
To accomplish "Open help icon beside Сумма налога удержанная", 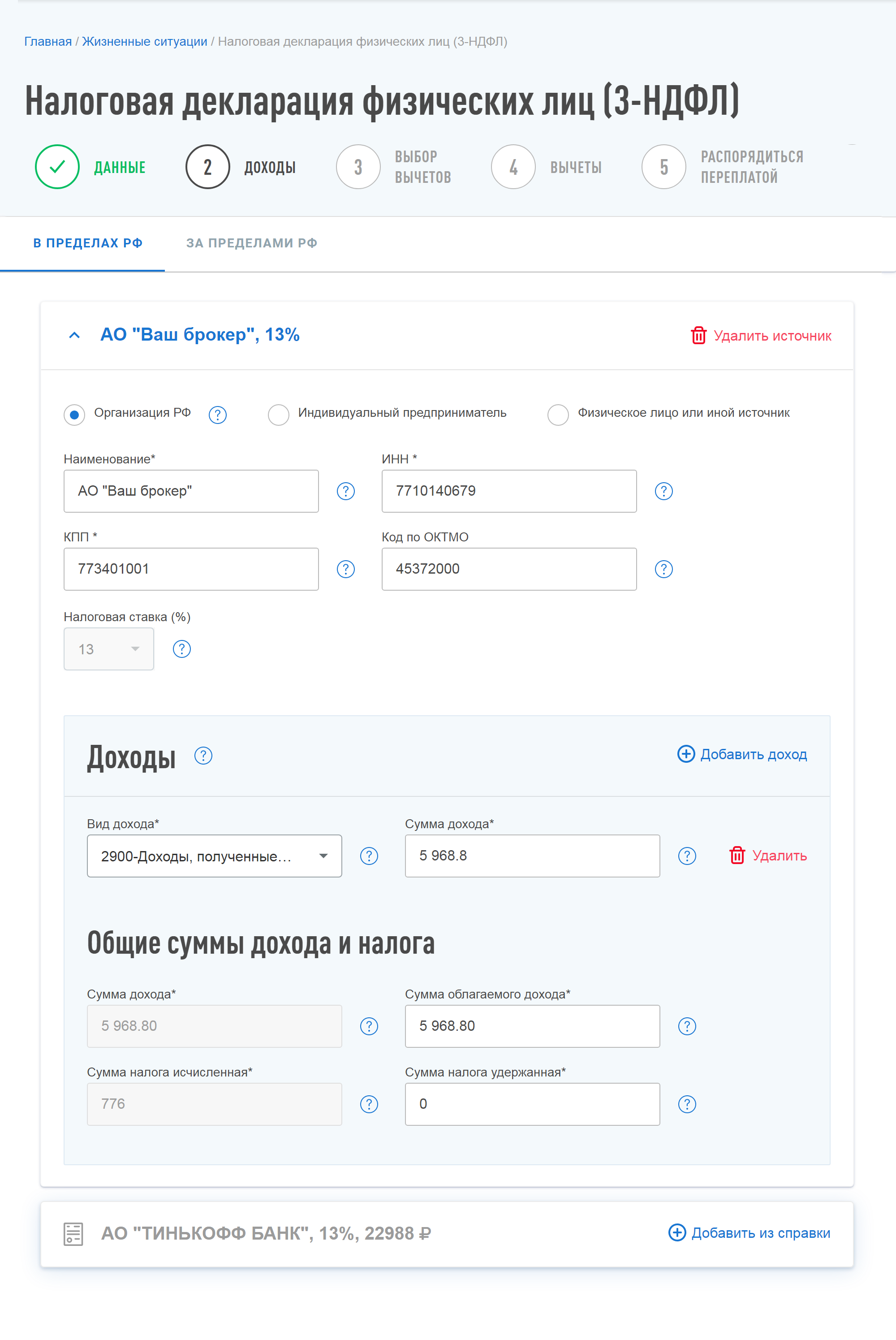I will pyautogui.click(x=687, y=1104).
